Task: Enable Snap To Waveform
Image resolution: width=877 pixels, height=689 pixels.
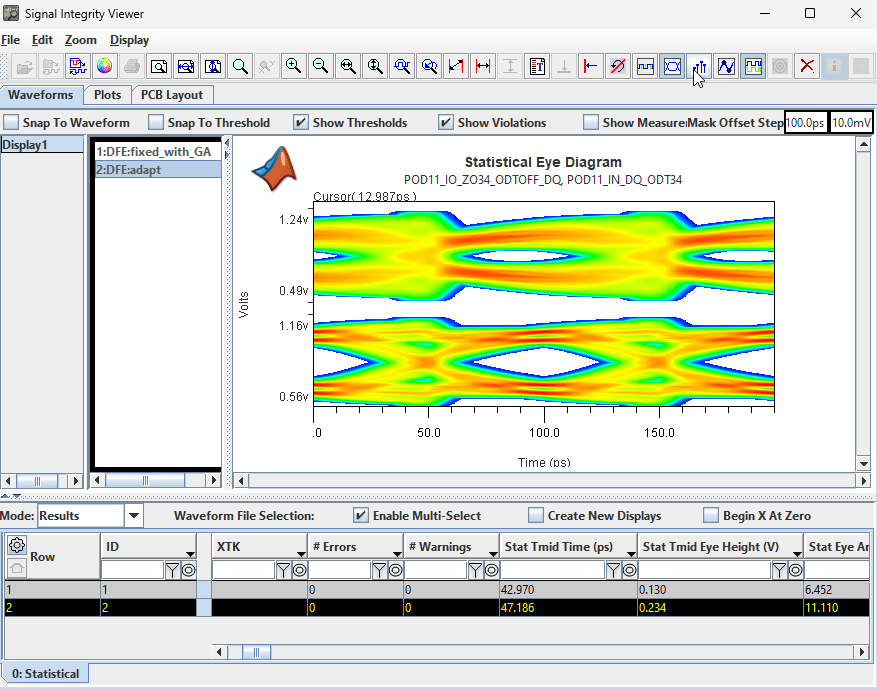Action: [x=11, y=123]
